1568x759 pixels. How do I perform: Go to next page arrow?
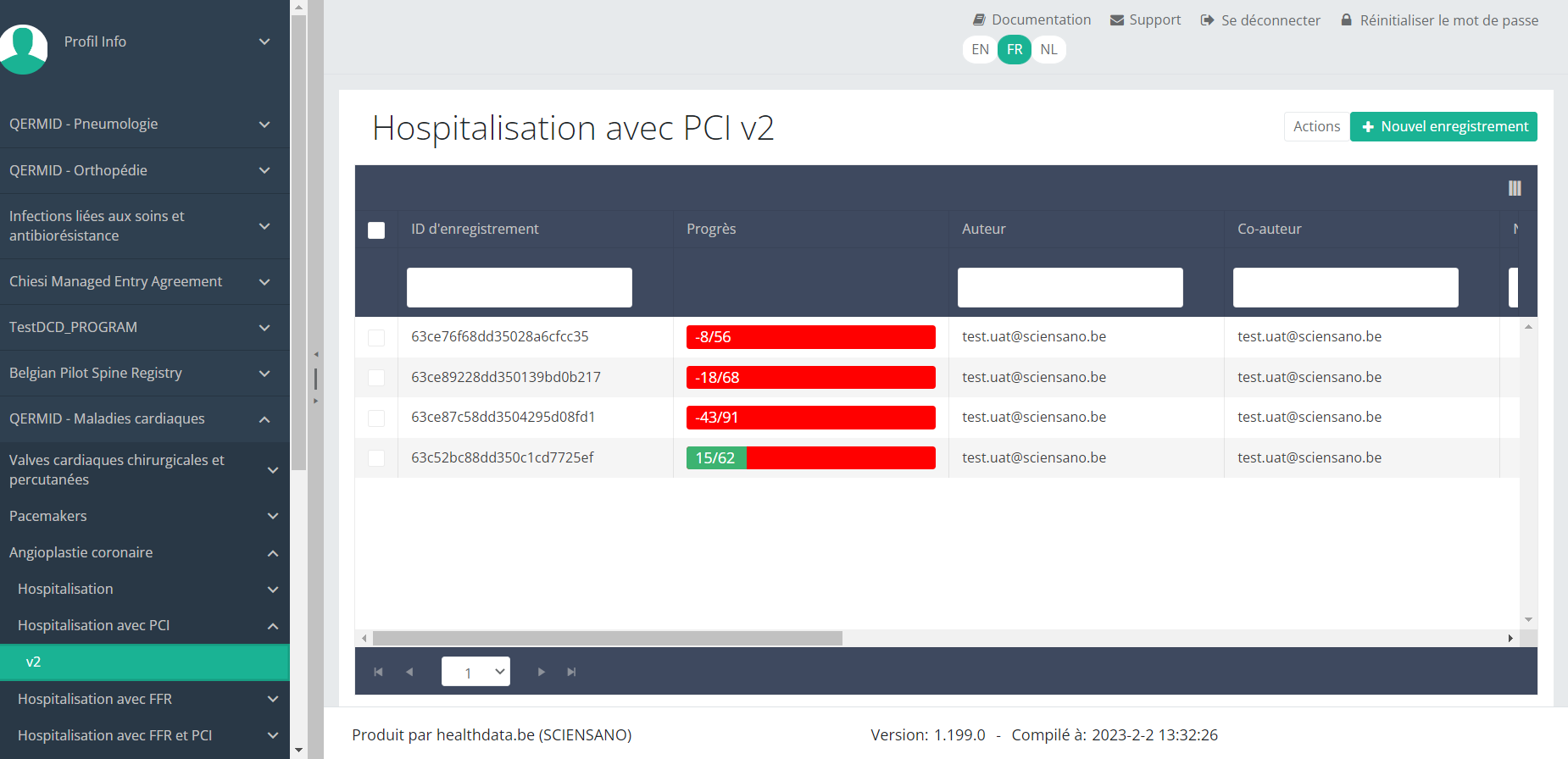[x=541, y=672]
